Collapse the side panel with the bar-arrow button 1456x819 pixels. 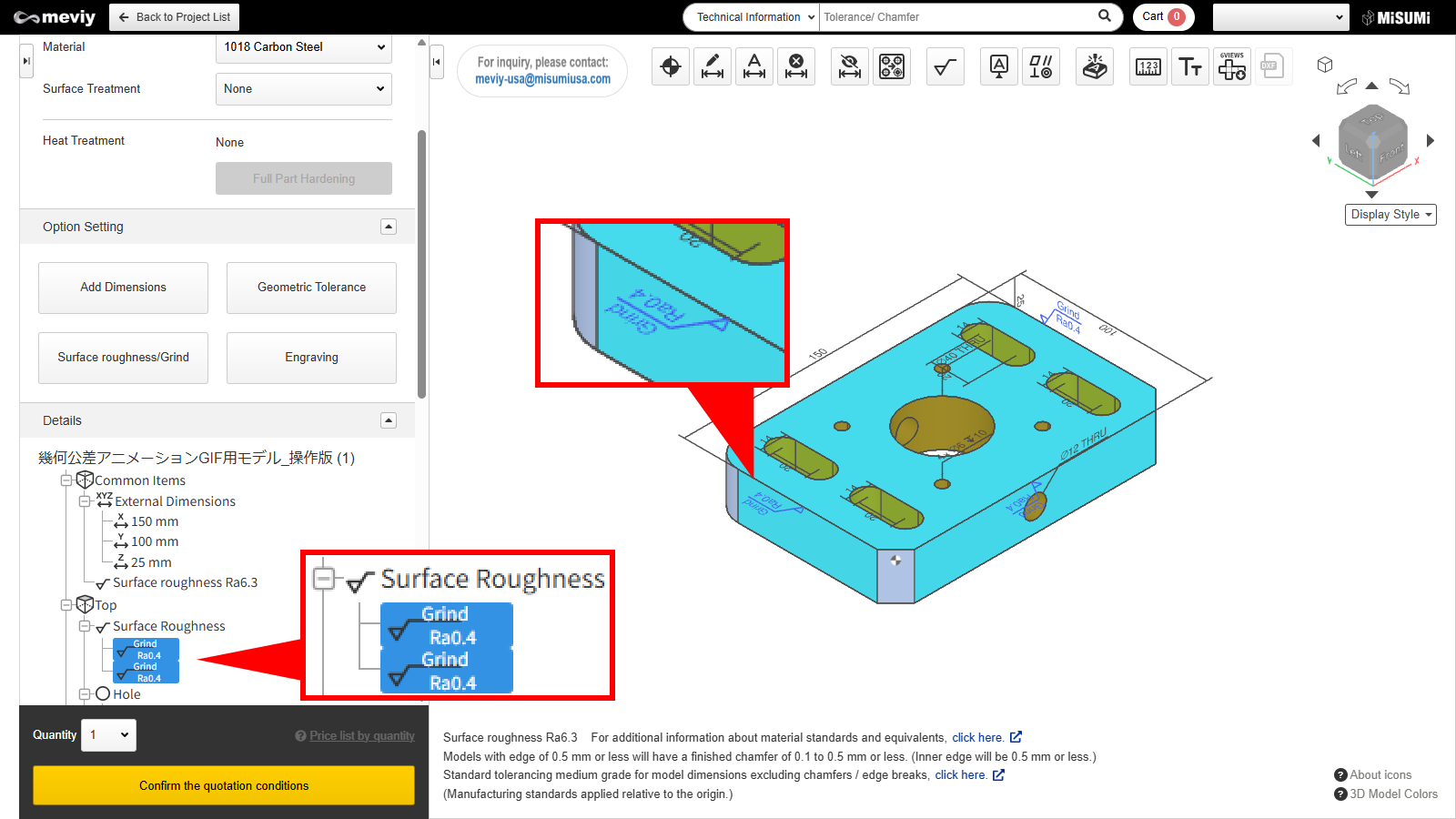[x=437, y=62]
